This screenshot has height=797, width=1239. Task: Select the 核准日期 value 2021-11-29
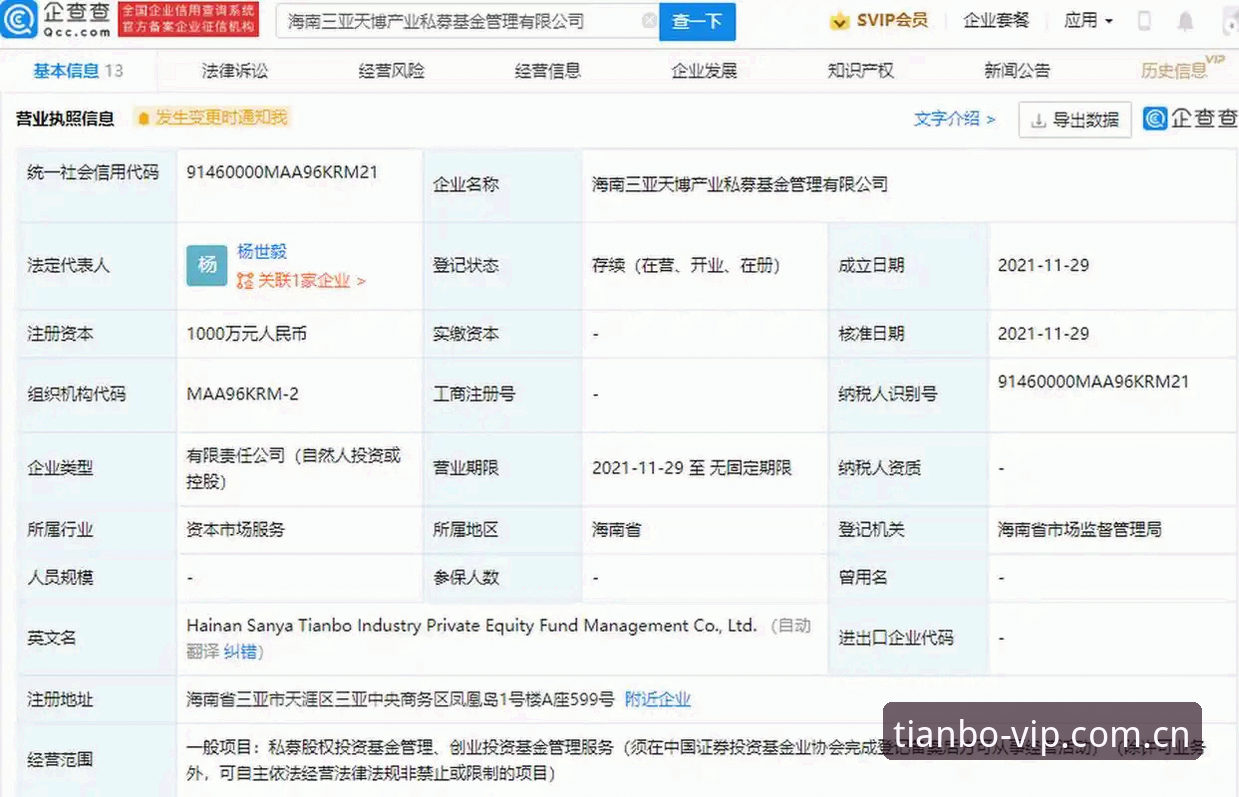click(1043, 334)
